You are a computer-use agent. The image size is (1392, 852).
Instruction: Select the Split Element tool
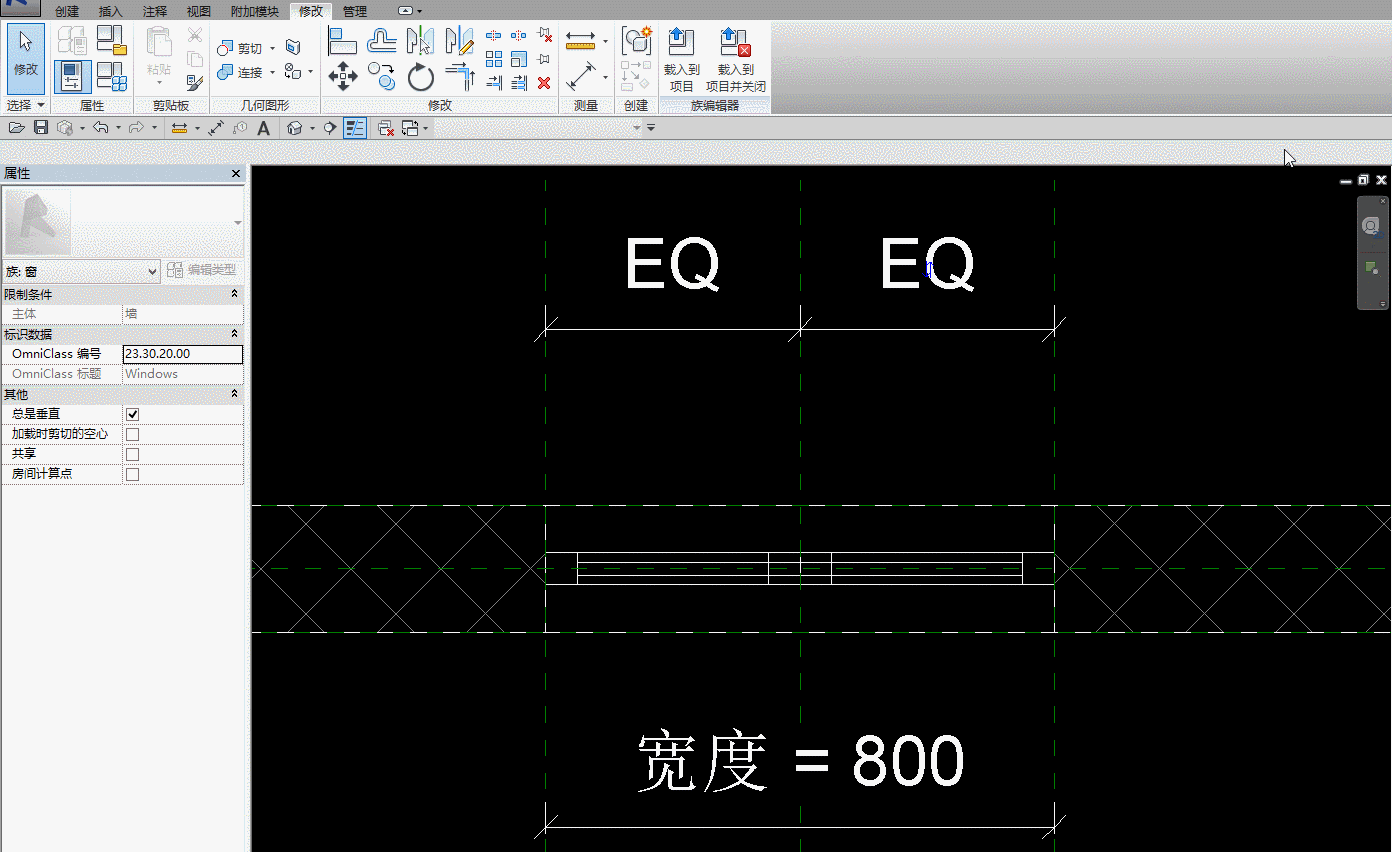494,35
